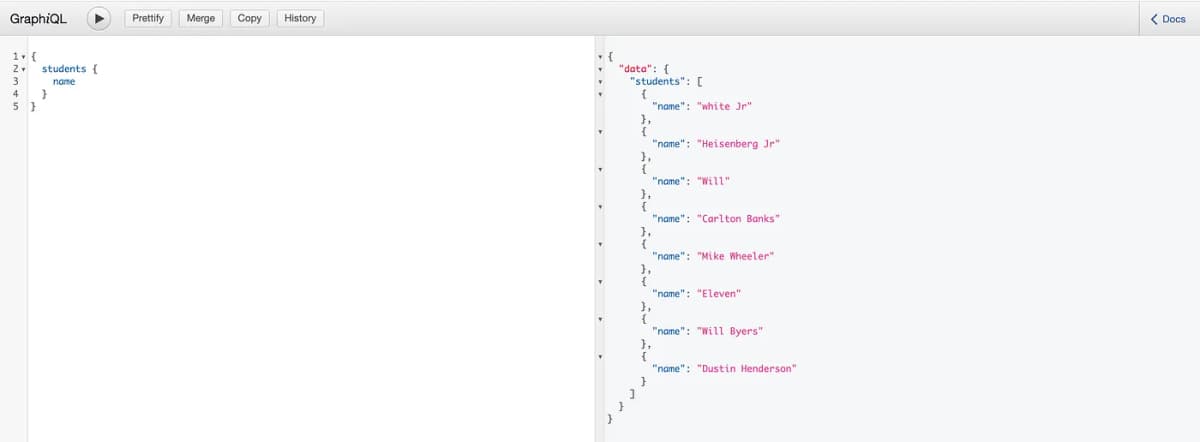Select the "Mike Wheeler" value in the results
The width and height of the screenshot is (1200, 442).
[x=736, y=256]
